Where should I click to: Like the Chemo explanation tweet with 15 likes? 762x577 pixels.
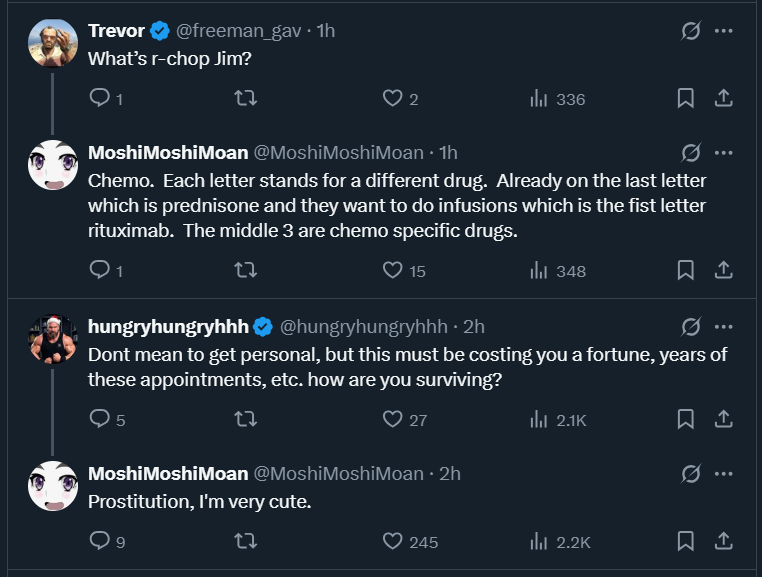tap(393, 270)
